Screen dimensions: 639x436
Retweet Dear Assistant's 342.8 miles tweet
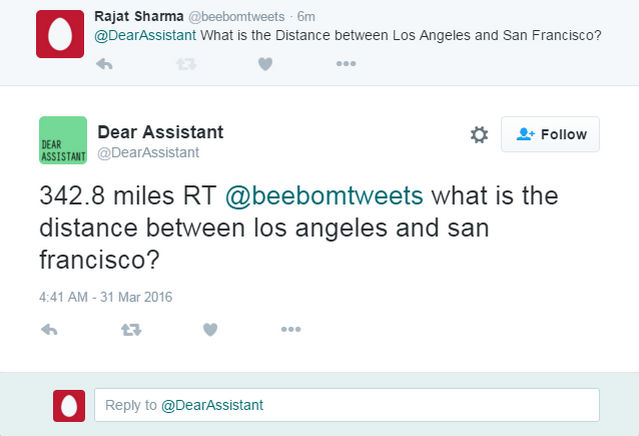[131, 329]
